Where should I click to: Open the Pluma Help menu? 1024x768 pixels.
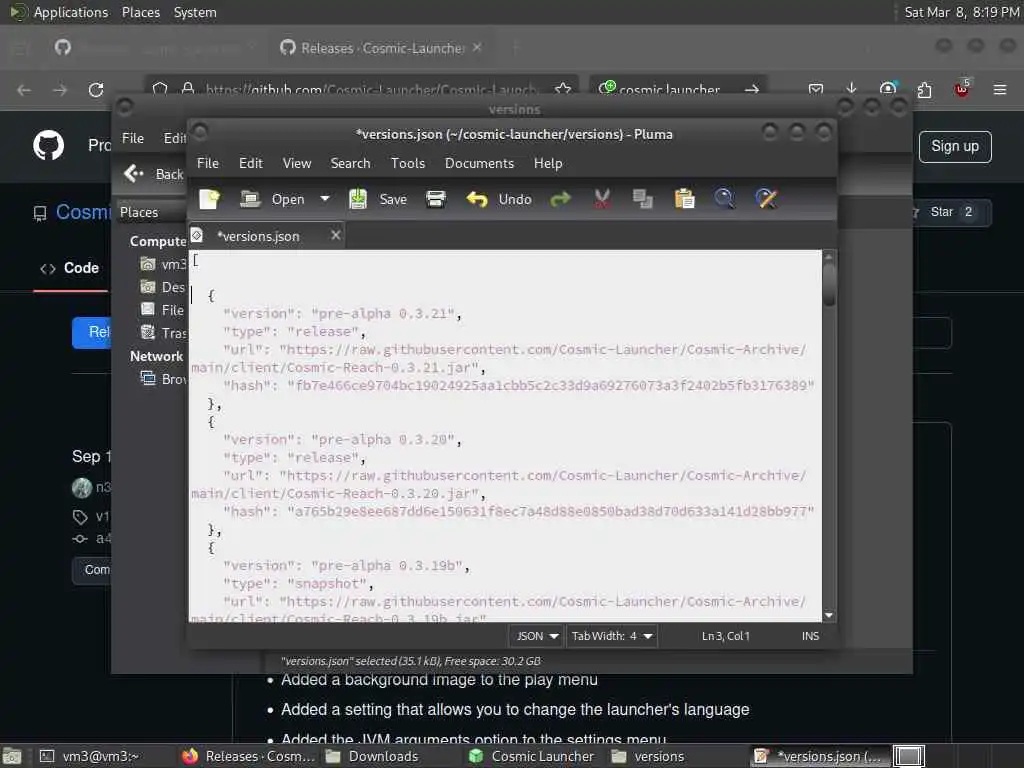[x=548, y=163]
